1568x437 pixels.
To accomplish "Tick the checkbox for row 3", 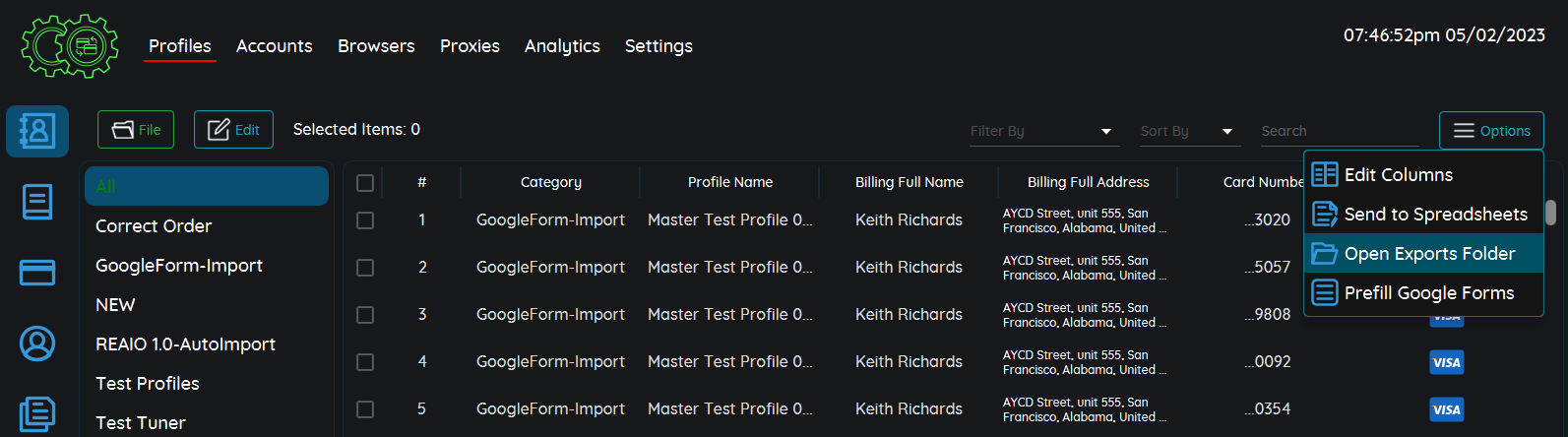I will point(365,315).
